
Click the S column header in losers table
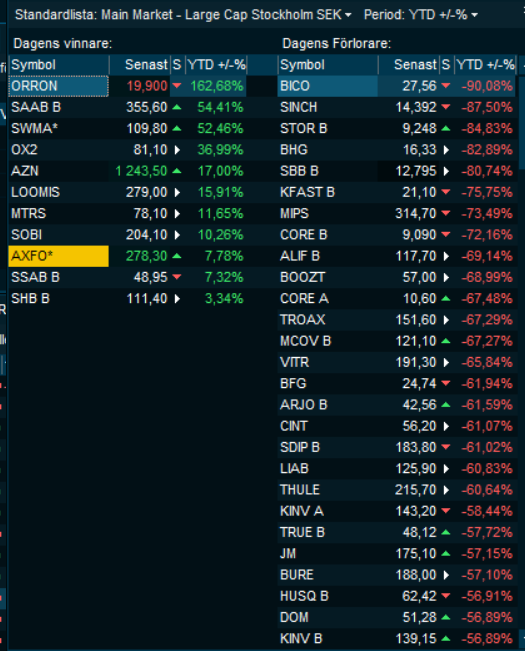(446, 65)
